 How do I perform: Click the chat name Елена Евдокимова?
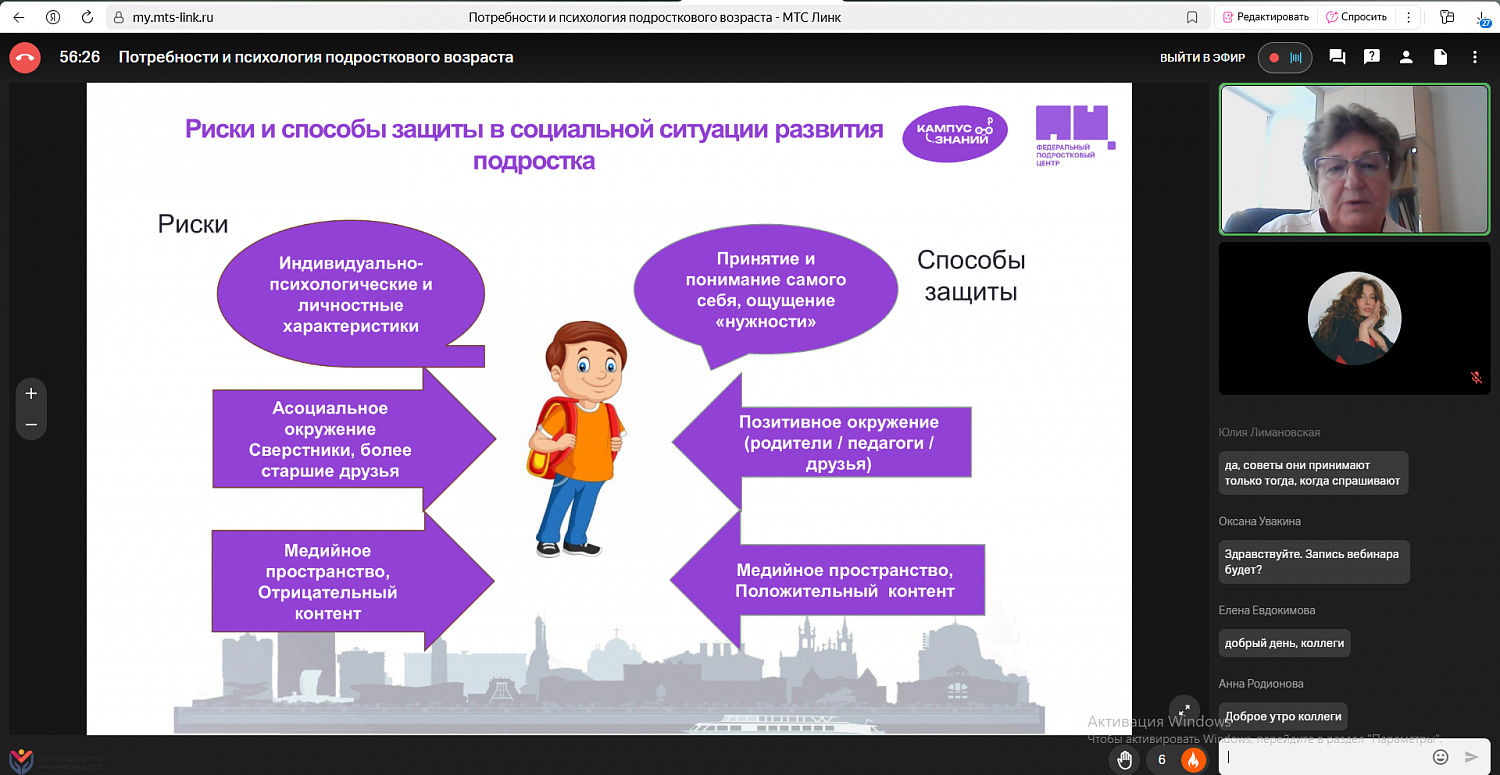[1267, 610]
